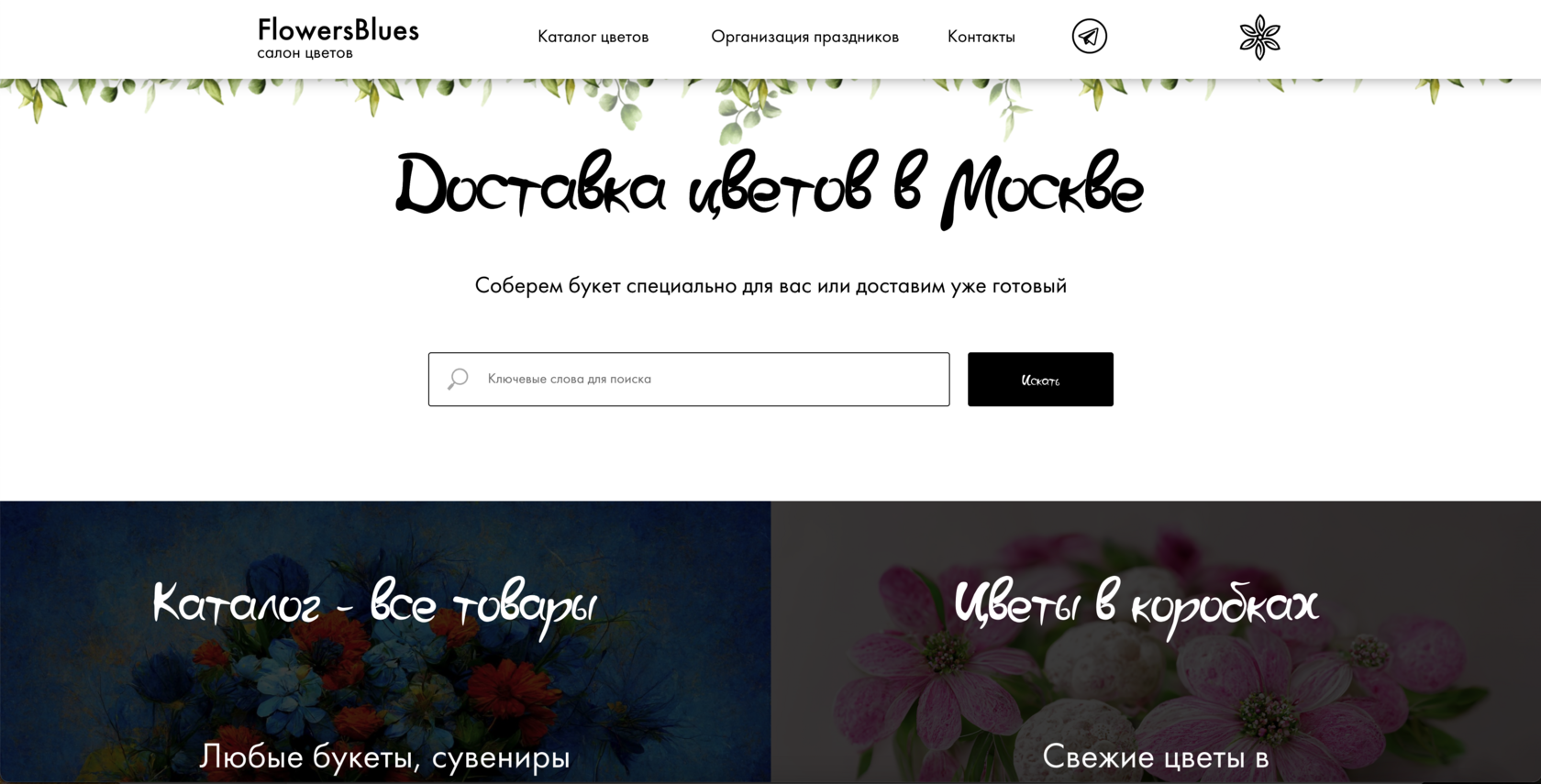Select the pink flowers tile image

1156,642
